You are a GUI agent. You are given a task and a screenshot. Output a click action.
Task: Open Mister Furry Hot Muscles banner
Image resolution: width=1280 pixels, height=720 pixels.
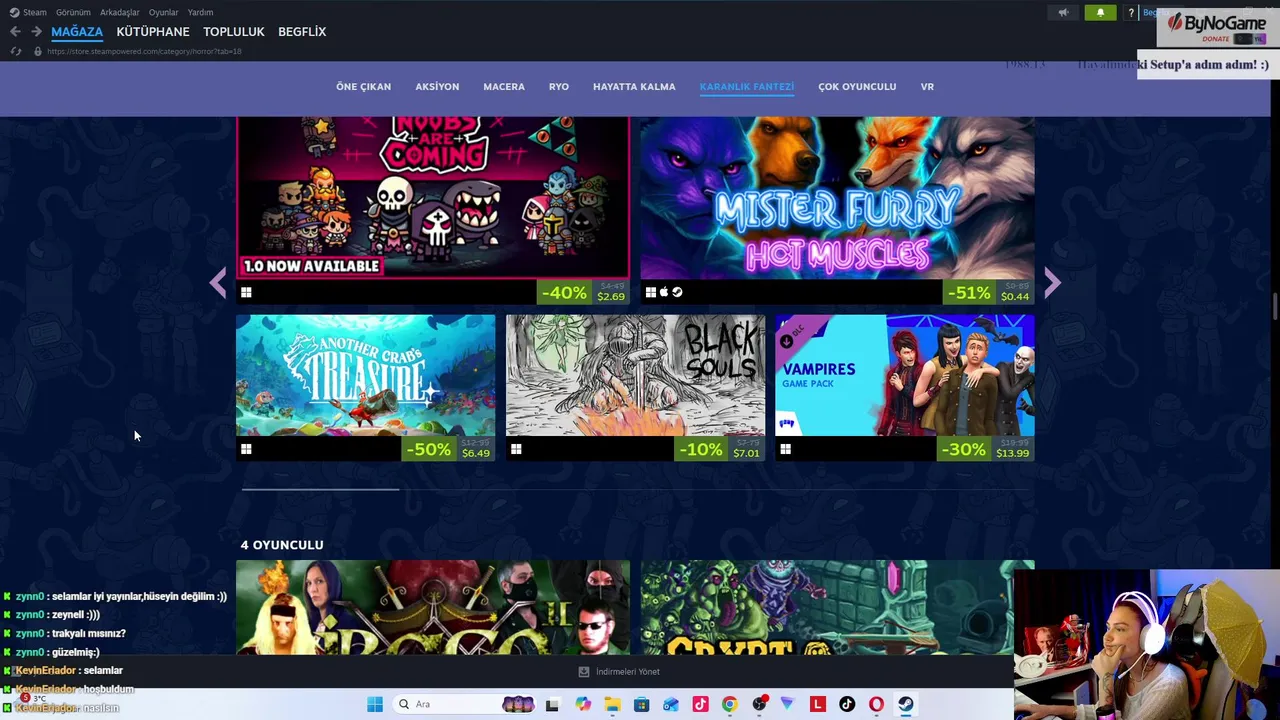point(837,197)
